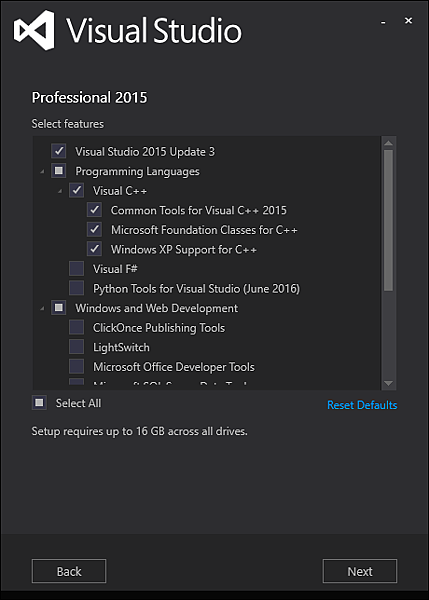Screen dimensions: 429x600
Task: Click the Reset Defaults link
Action: (362, 405)
